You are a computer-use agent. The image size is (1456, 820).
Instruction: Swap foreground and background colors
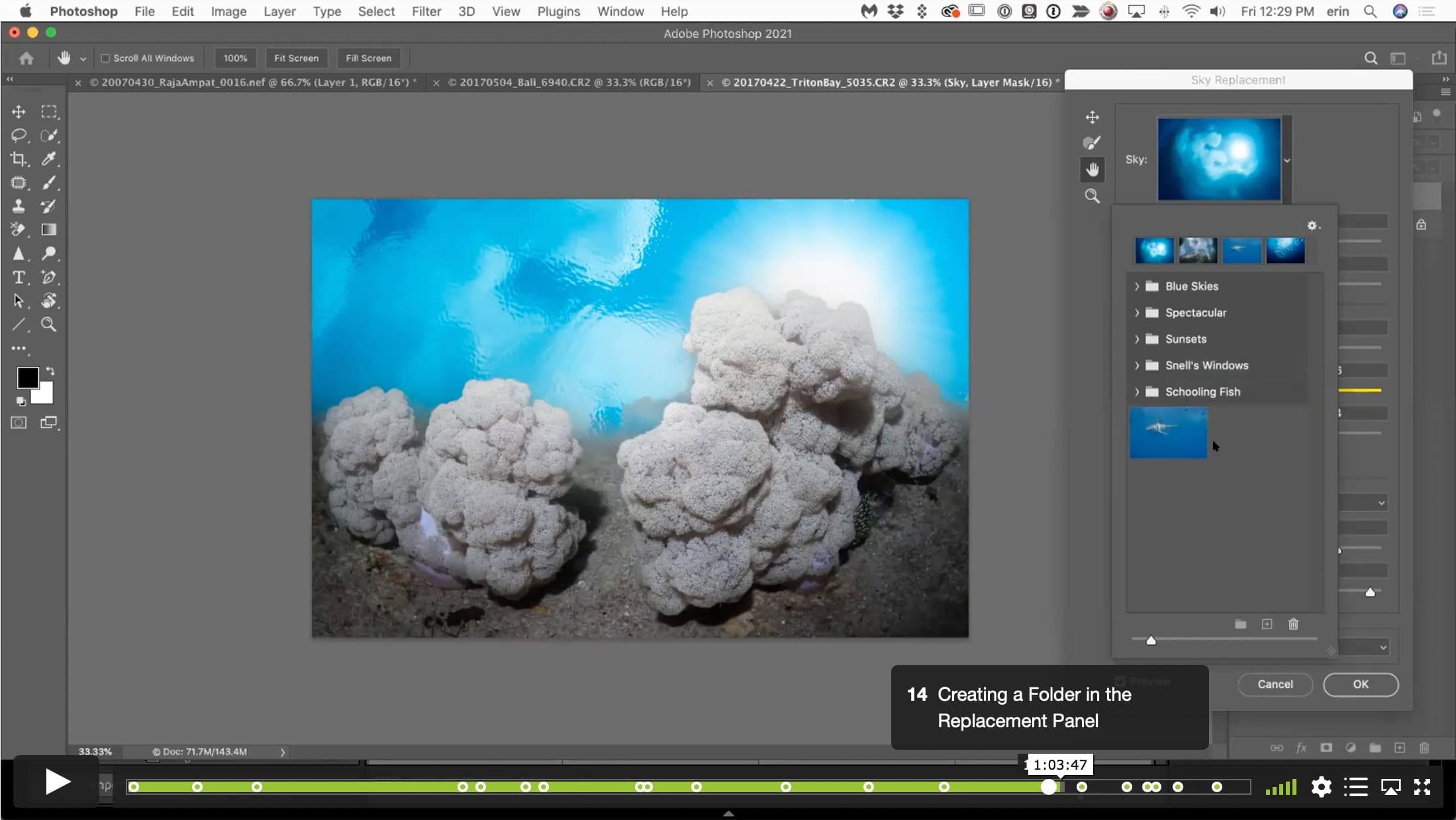[x=50, y=372]
